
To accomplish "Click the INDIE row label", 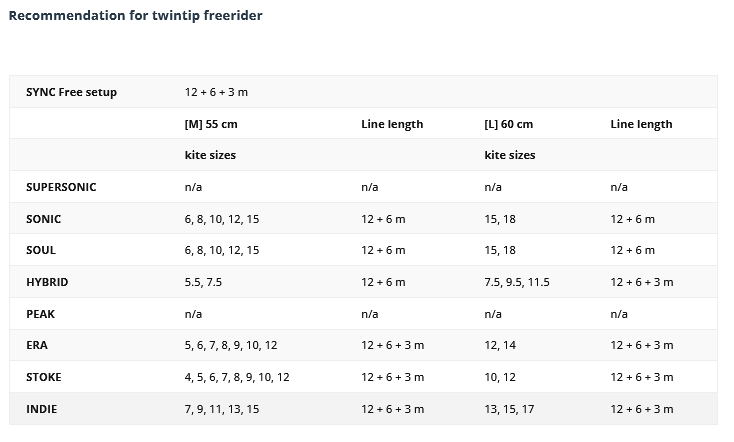I will coord(42,409).
